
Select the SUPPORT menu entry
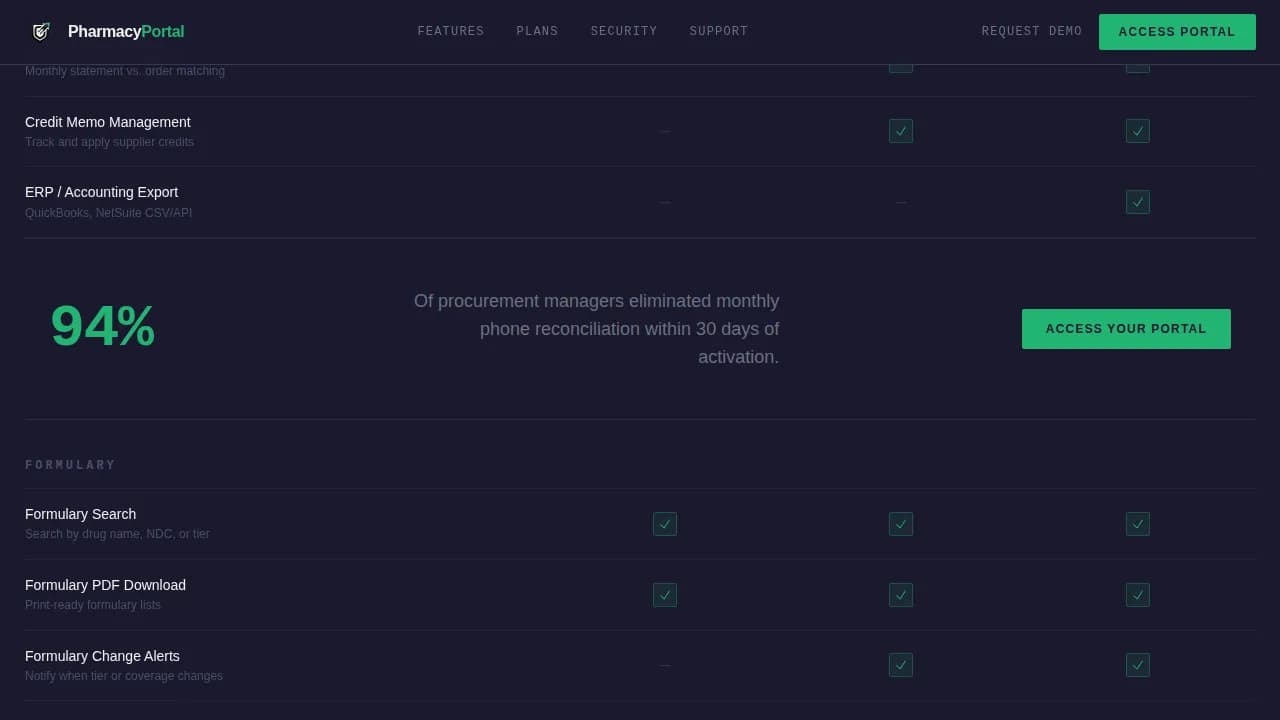point(718,31)
